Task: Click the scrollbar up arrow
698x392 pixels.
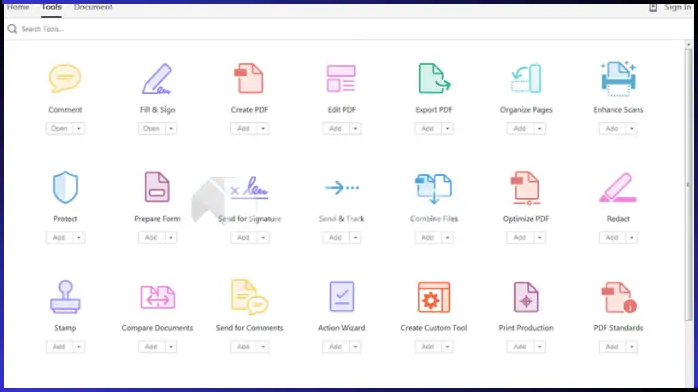Action: click(x=689, y=44)
